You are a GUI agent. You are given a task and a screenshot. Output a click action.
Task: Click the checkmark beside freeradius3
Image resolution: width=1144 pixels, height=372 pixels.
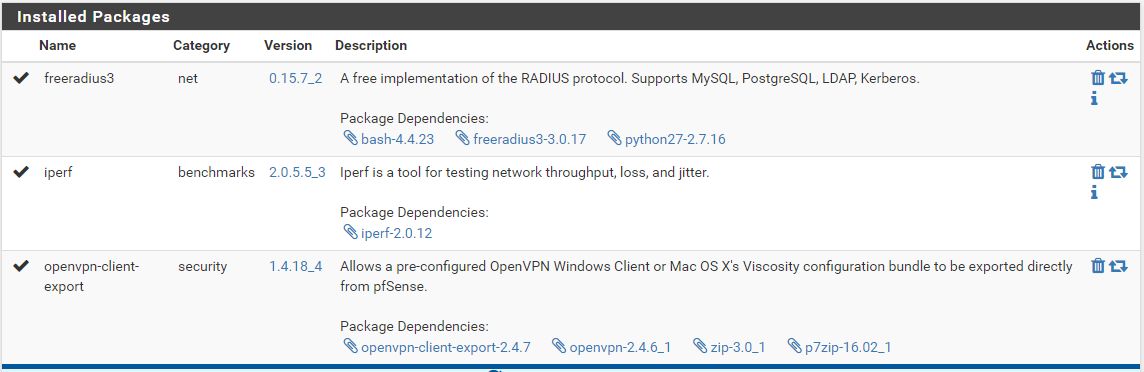pyautogui.click(x=21, y=78)
